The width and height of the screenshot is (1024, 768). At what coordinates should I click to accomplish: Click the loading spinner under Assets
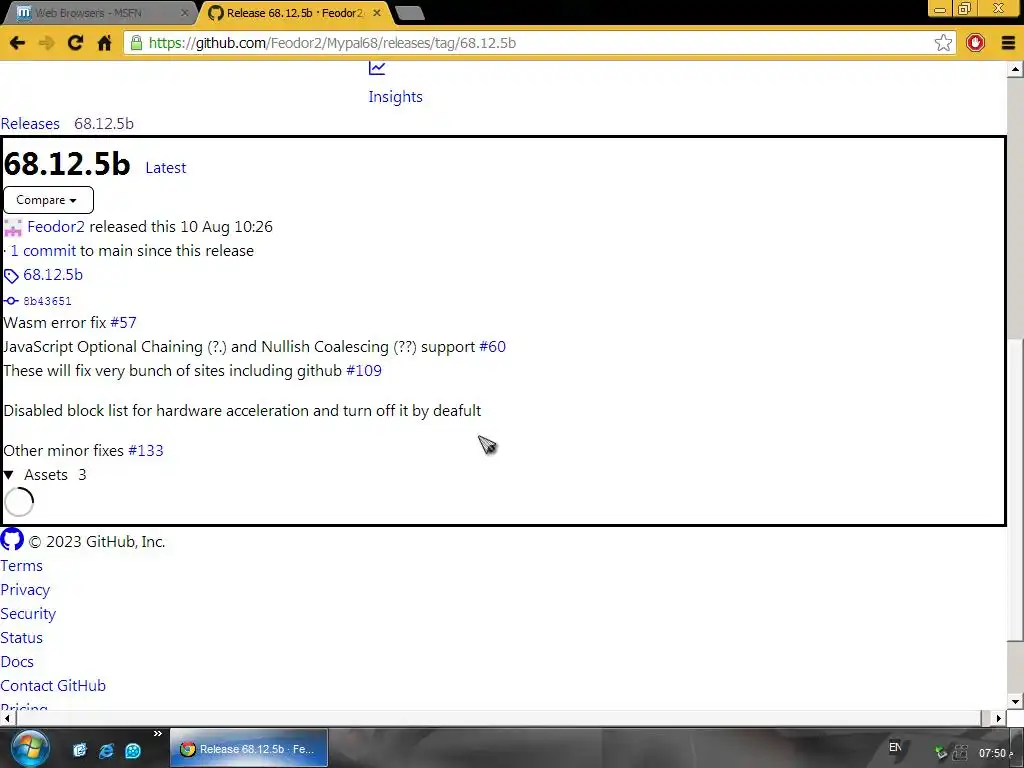(x=19, y=502)
